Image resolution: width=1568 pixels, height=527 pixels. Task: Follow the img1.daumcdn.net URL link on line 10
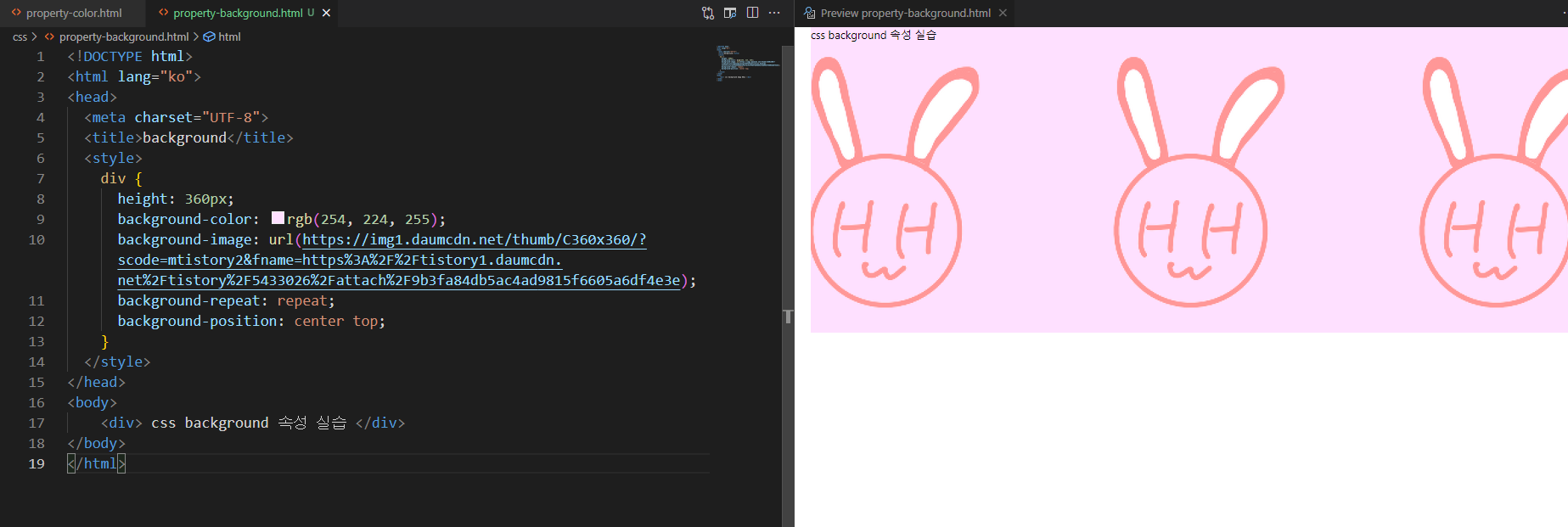click(x=474, y=239)
